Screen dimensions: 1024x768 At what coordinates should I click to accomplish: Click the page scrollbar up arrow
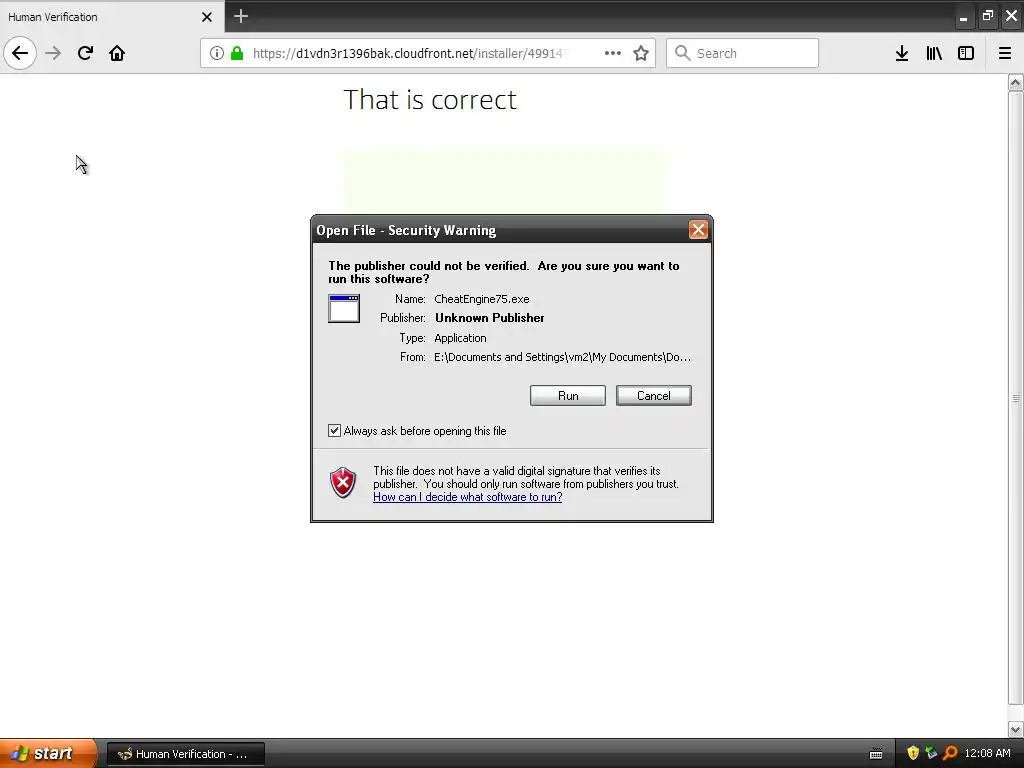point(1016,82)
